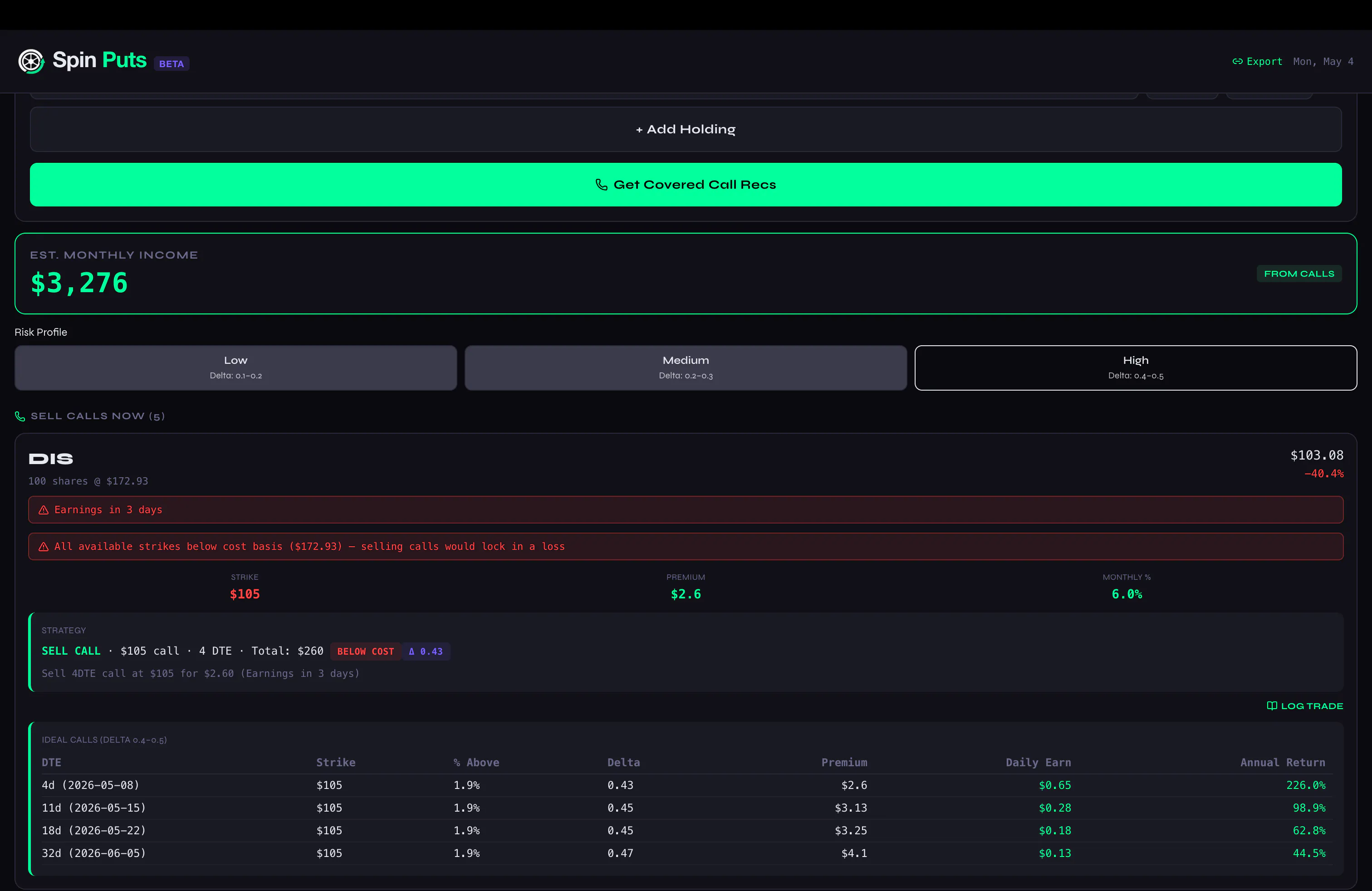Click the Spin Puts wheel logo icon
1372x891 pixels.
[31, 61]
